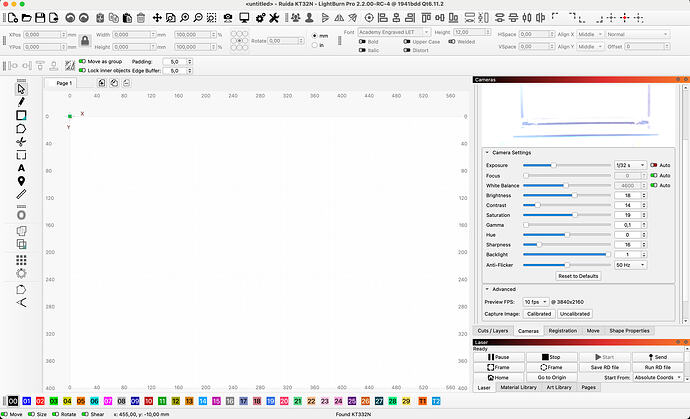This screenshot has width=690, height=419.
Task: Open the Start From Absolute Coords dropdown
Action: click(657, 378)
